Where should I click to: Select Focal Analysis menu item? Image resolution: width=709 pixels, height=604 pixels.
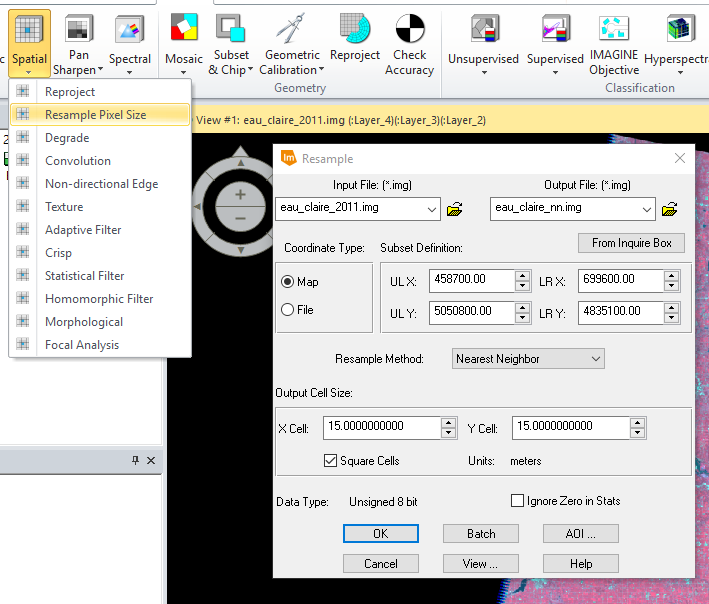pos(100,345)
